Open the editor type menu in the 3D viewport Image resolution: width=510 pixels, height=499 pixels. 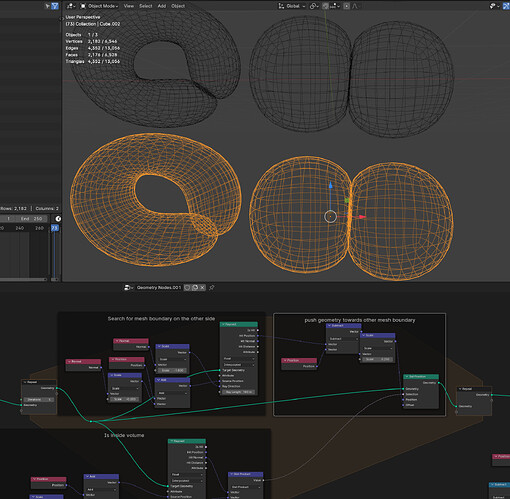(71, 6)
